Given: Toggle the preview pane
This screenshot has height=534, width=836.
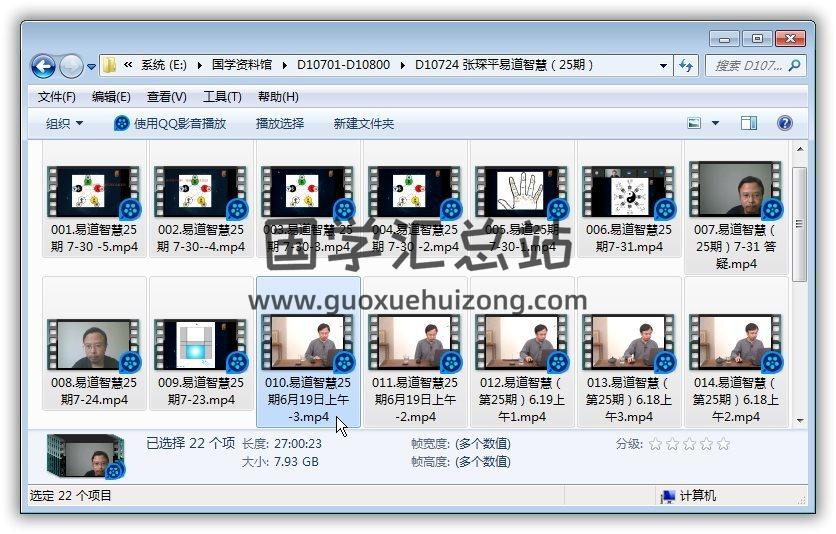Looking at the screenshot, I should coord(749,124).
